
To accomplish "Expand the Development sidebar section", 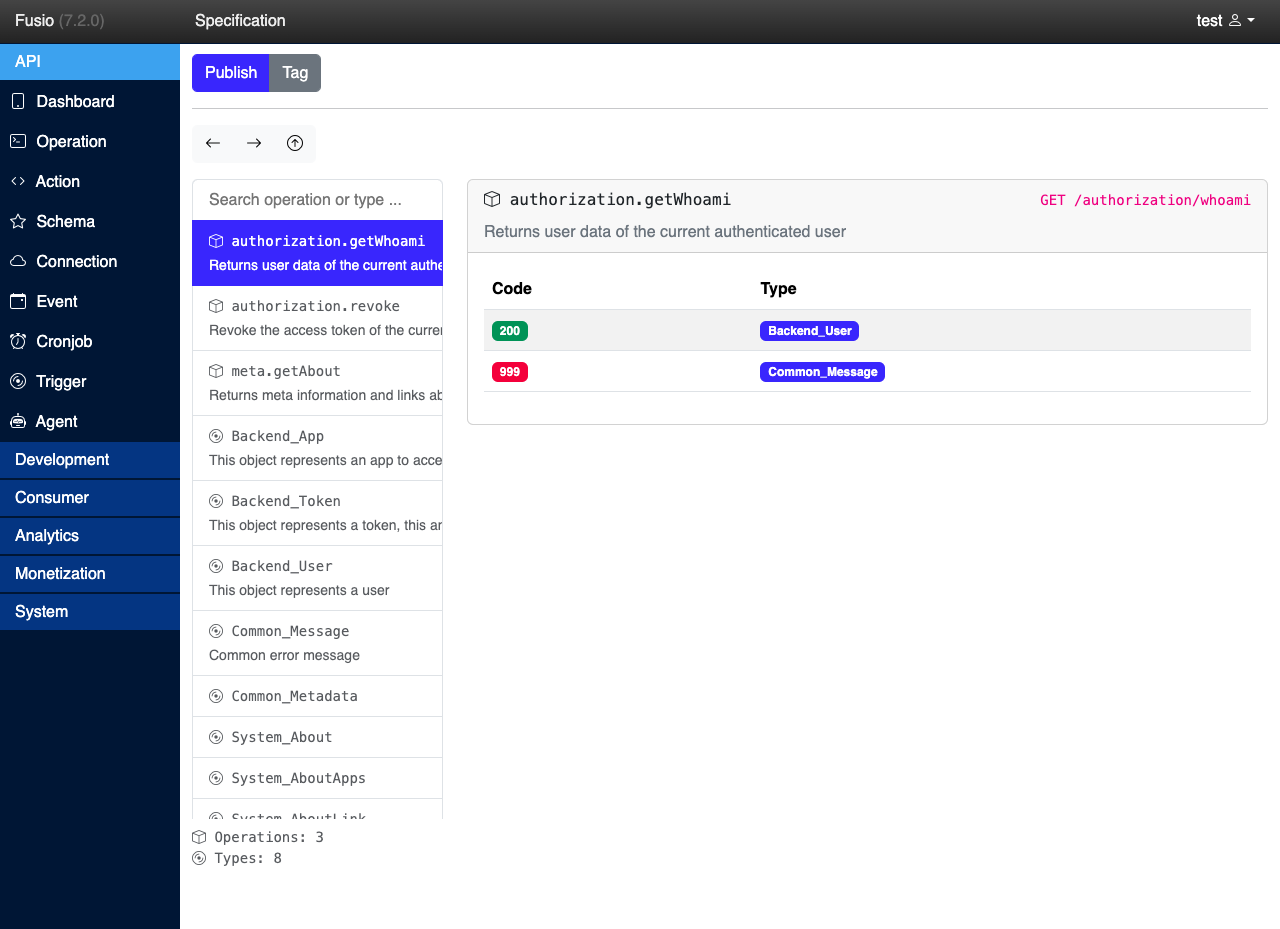I will tap(90, 460).
